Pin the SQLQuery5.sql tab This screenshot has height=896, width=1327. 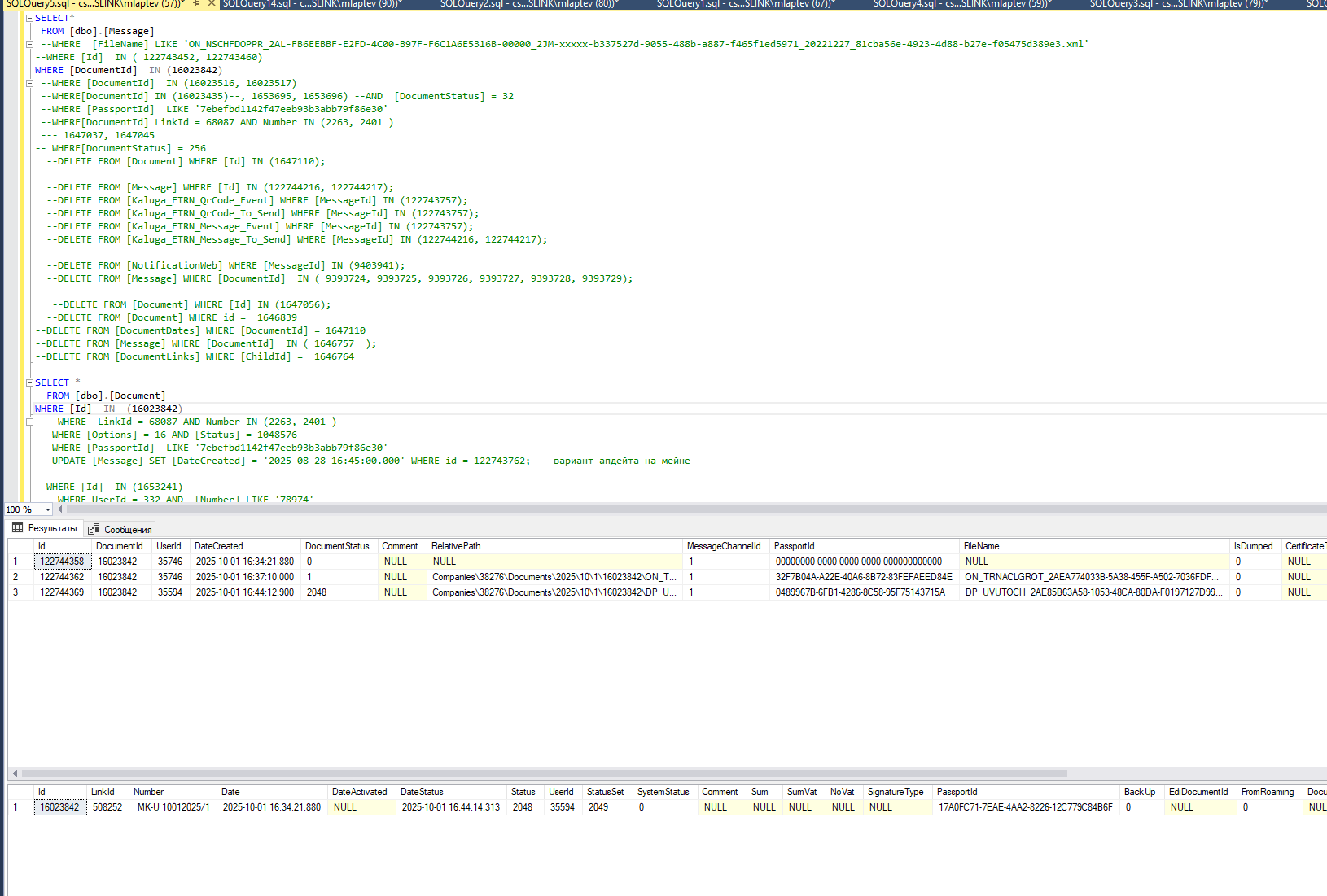(196, 4)
